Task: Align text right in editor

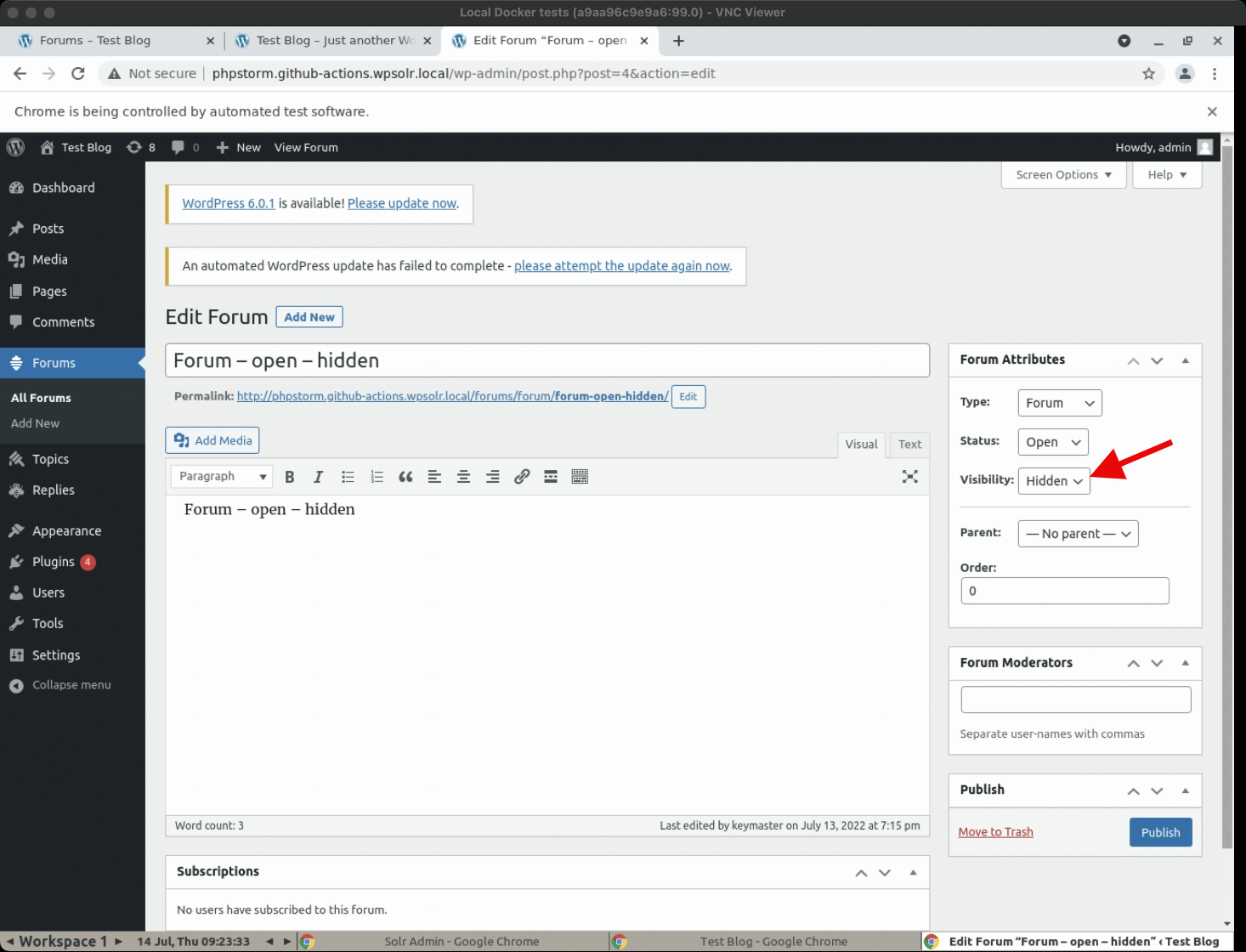Action: click(492, 477)
